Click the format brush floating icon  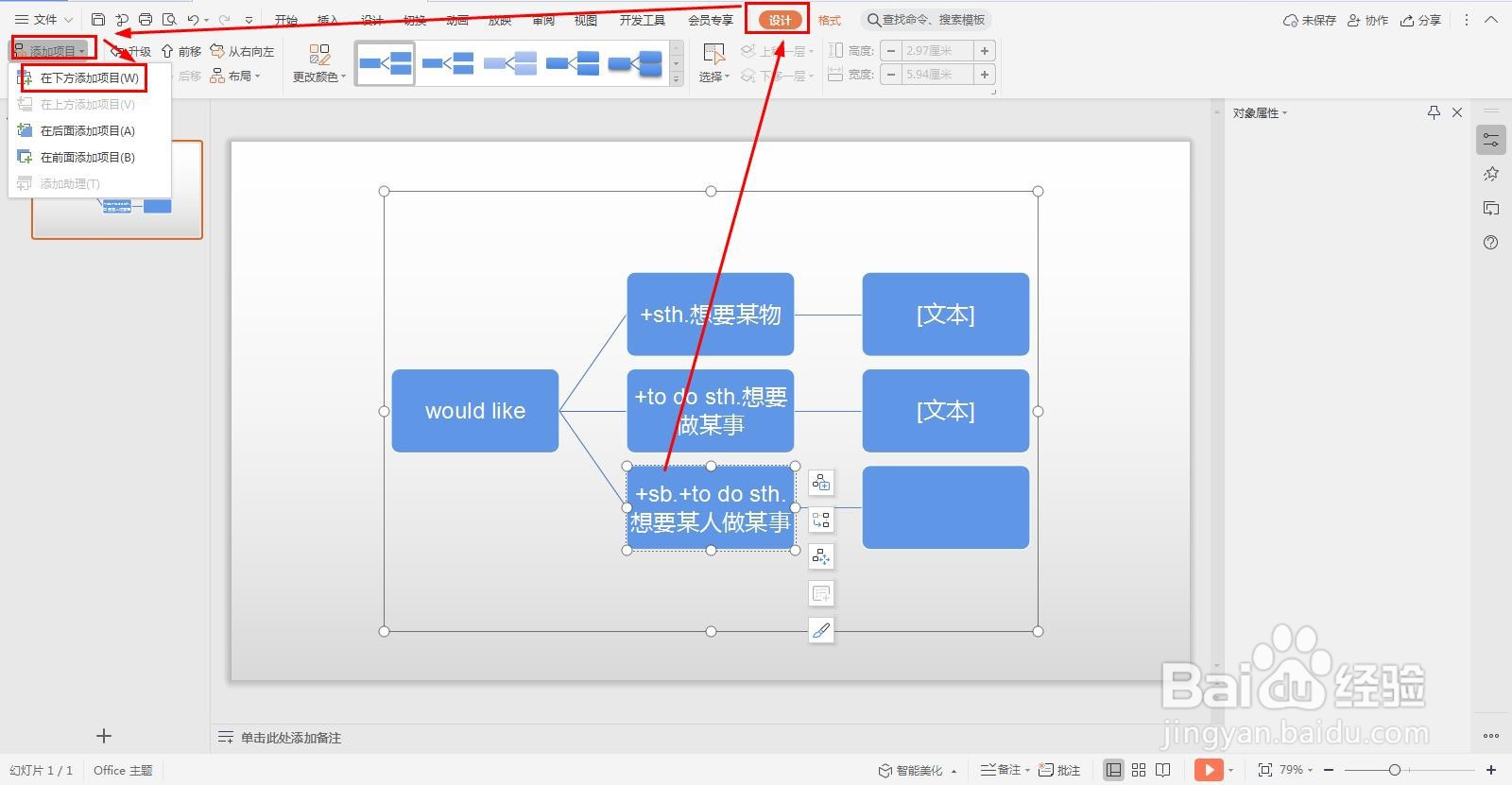tap(821, 630)
